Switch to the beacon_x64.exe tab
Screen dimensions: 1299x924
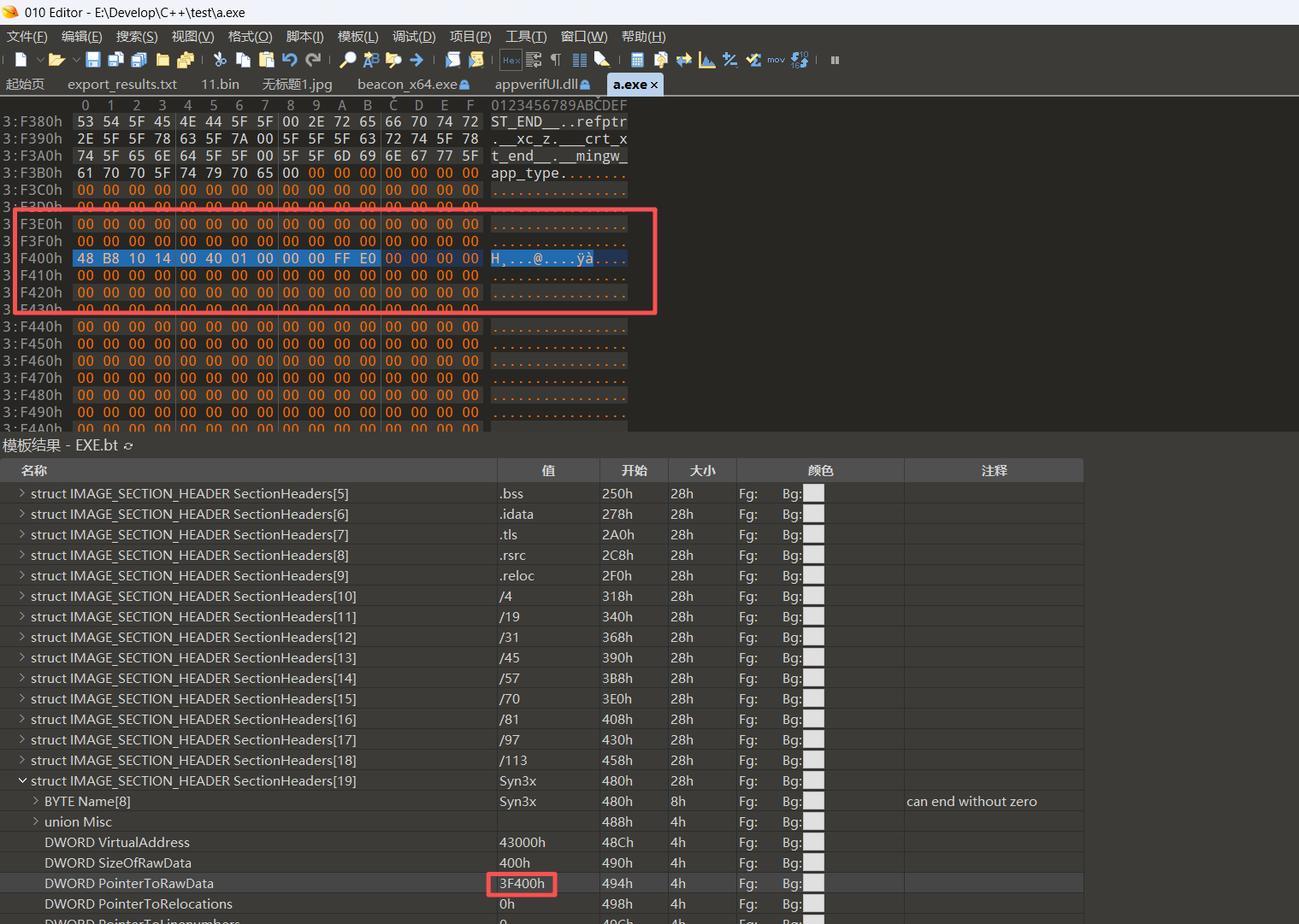tap(407, 85)
